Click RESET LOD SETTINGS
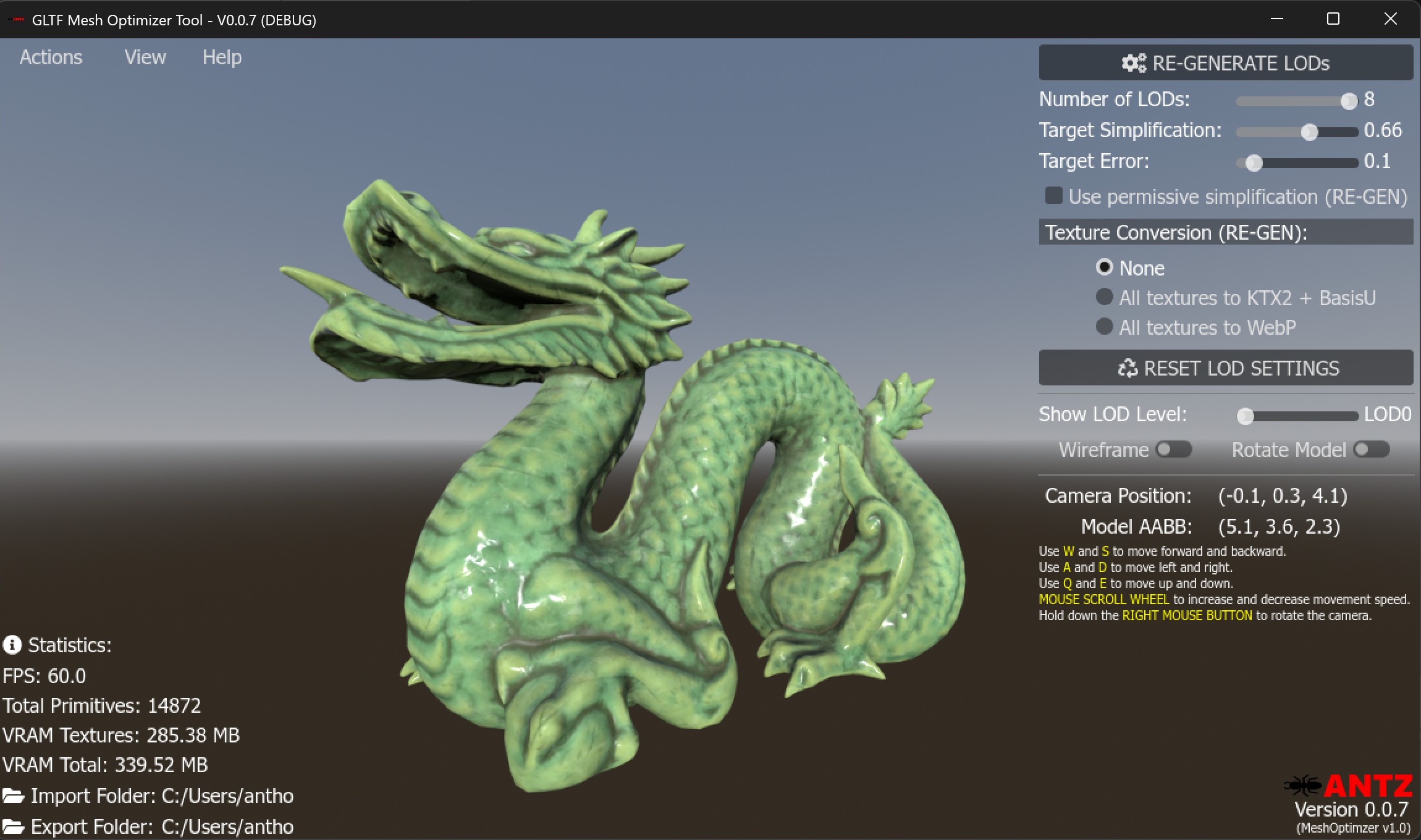Viewport: 1421px width, 840px height. [x=1226, y=367]
